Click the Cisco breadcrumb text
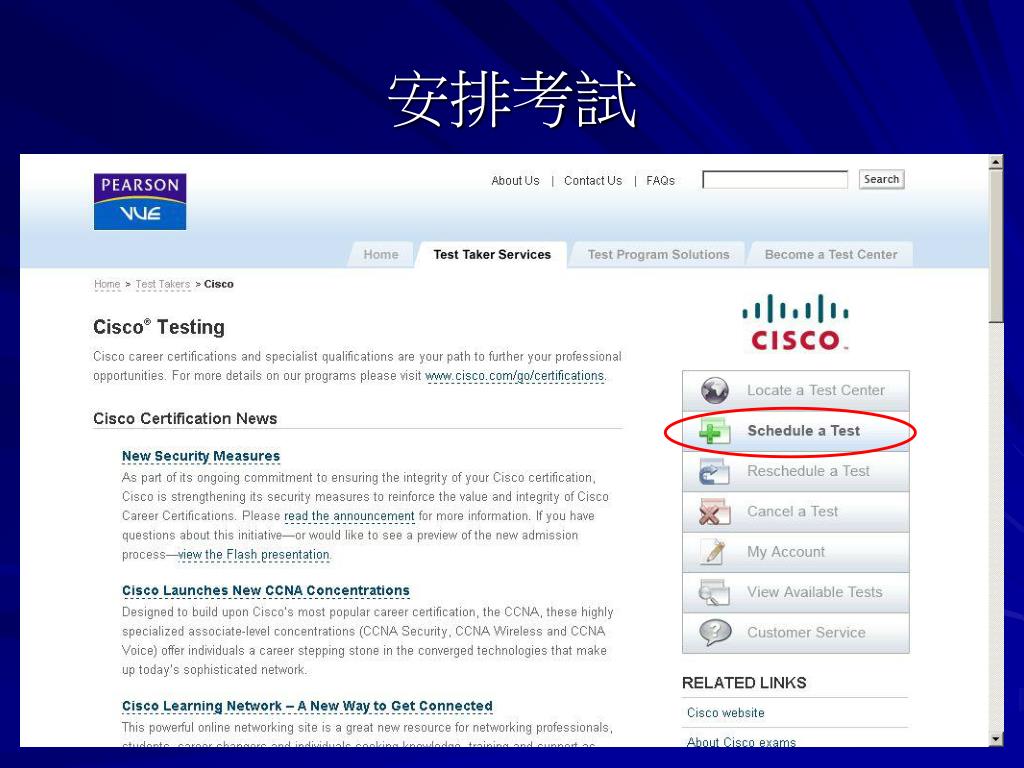Screen dimensions: 1024x768 [219, 284]
